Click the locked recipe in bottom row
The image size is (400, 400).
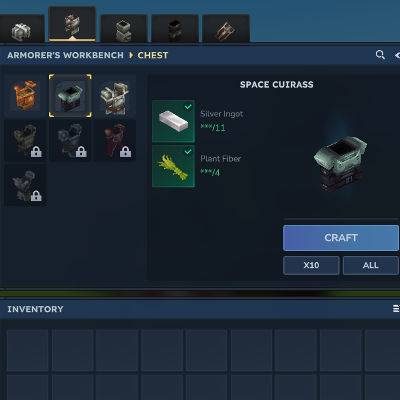25,186
